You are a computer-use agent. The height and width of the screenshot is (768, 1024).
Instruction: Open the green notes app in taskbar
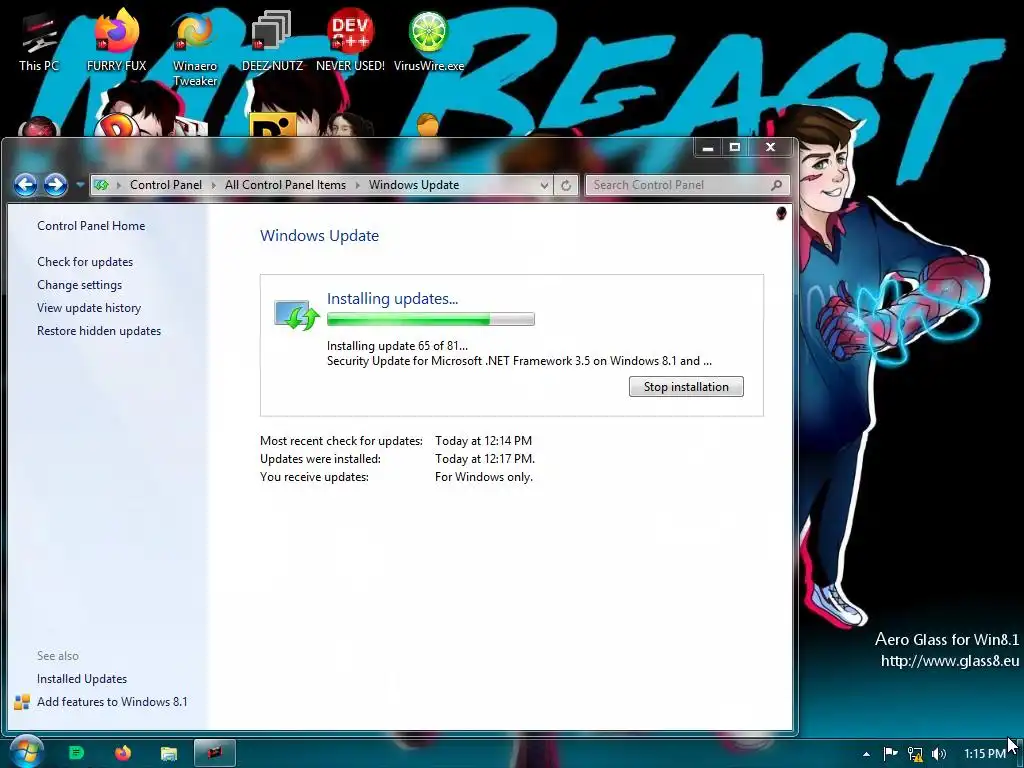tap(76, 753)
